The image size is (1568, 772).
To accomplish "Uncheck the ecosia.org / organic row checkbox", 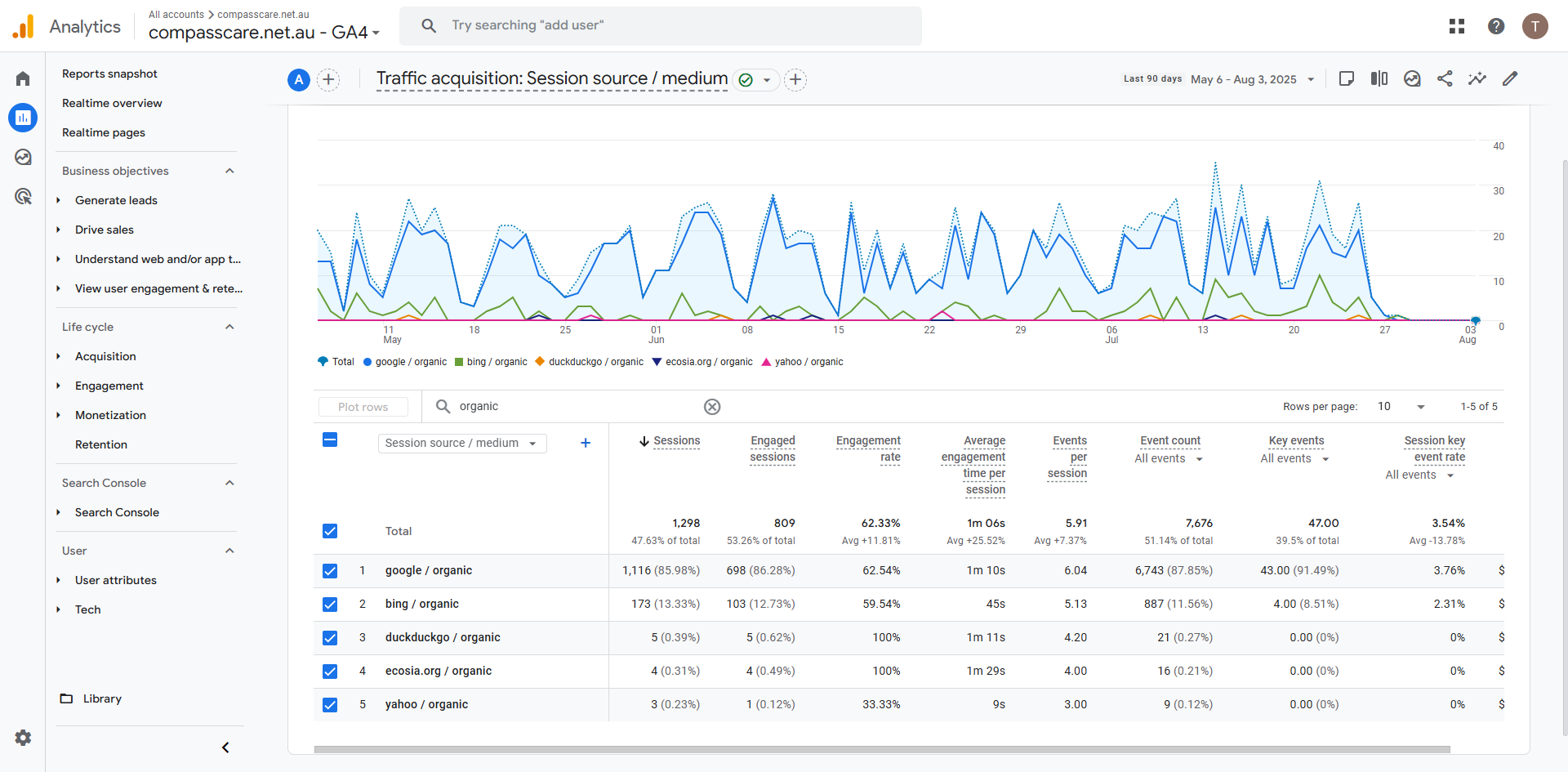I will tap(330, 672).
